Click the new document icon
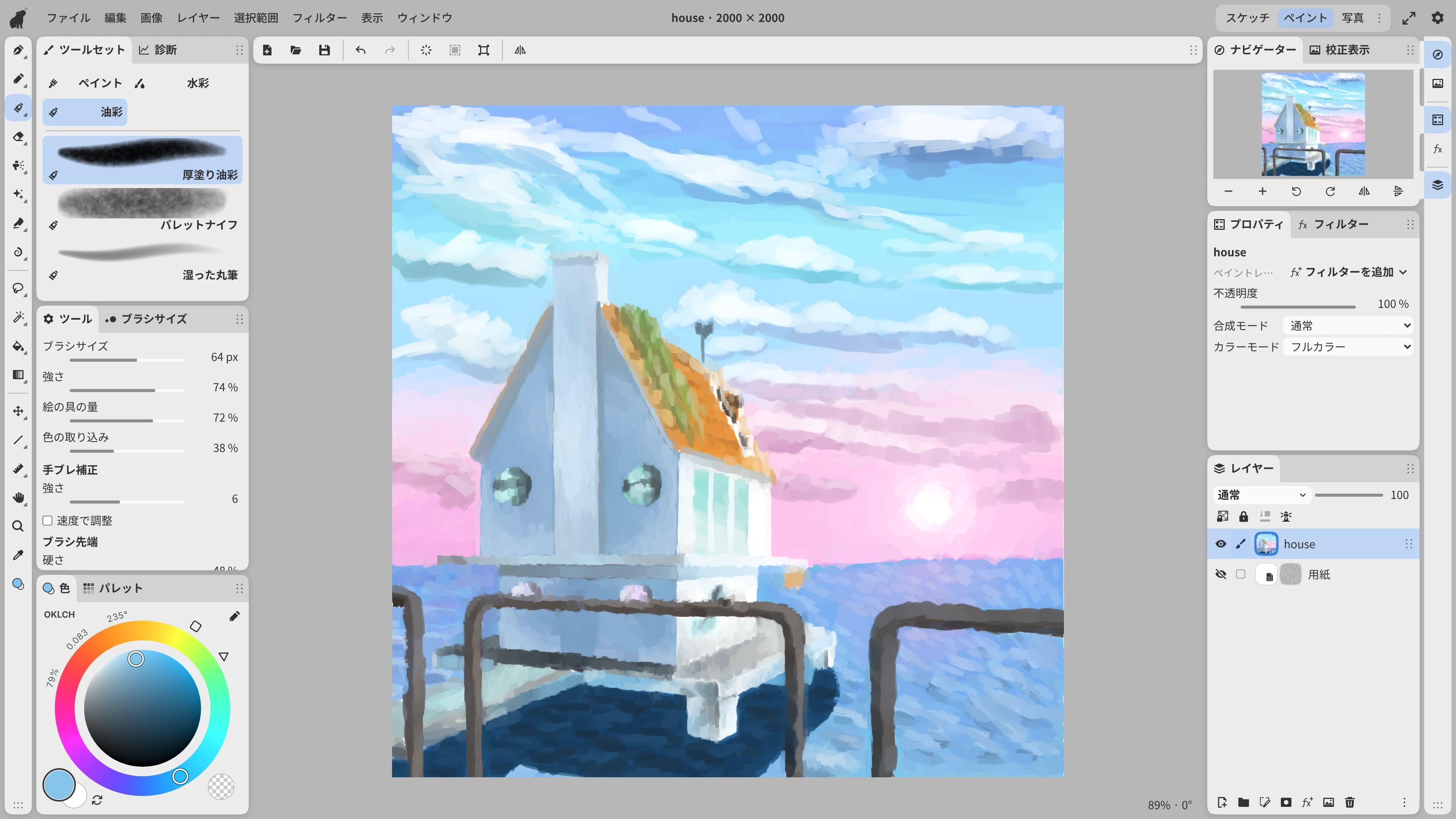This screenshot has width=1456, height=819. tap(267, 50)
